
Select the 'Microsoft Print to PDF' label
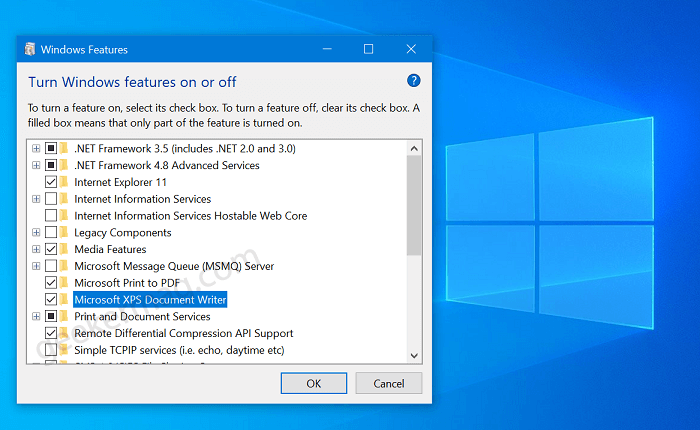(x=127, y=283)
